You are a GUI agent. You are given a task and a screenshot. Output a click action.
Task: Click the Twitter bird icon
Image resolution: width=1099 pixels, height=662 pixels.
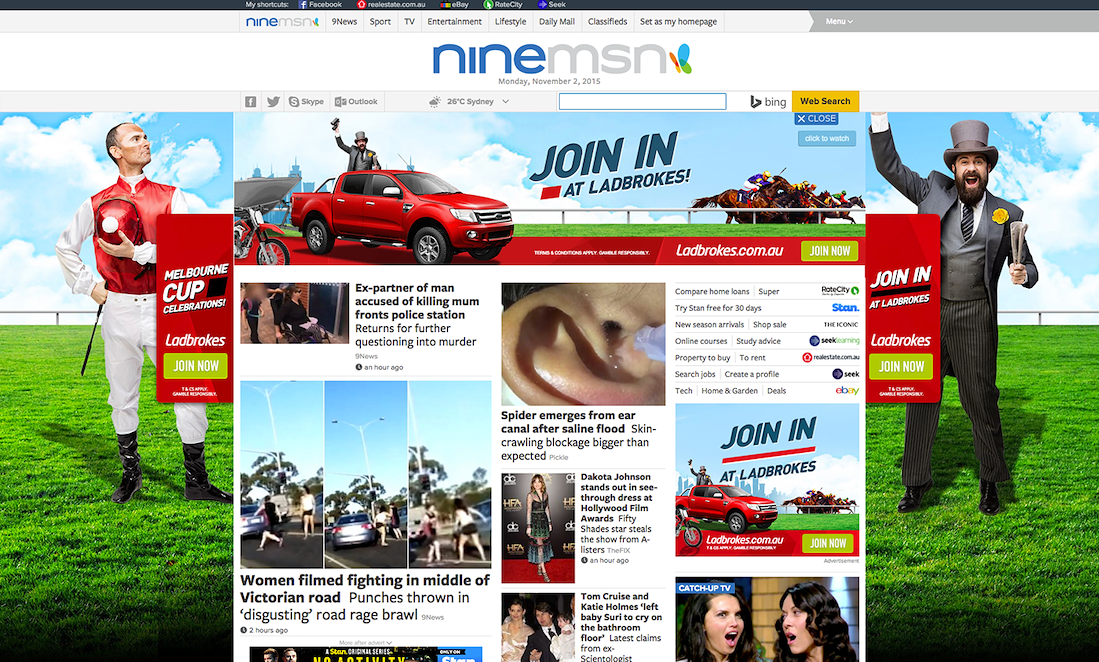pos(273,102)
